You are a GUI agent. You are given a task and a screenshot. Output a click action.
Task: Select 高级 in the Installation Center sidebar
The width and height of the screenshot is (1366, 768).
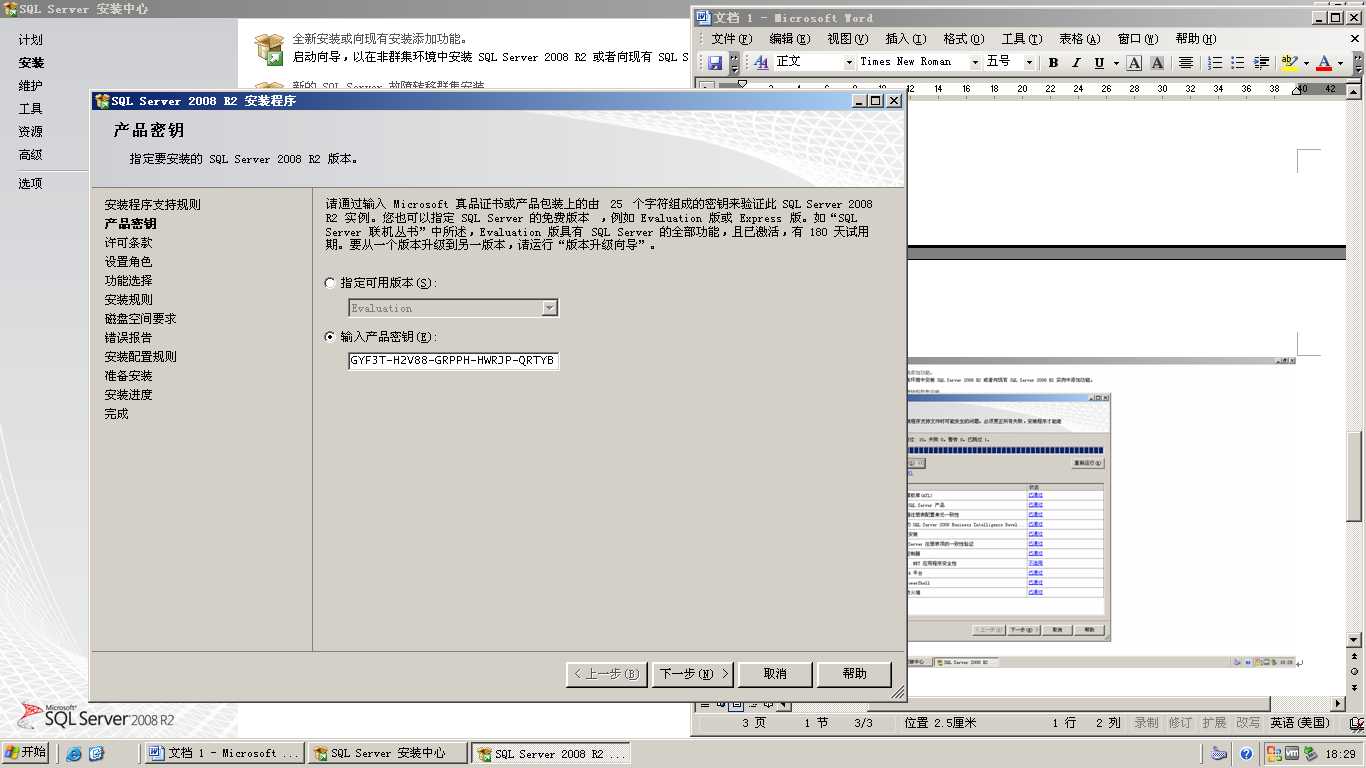[x=31, y=155]
